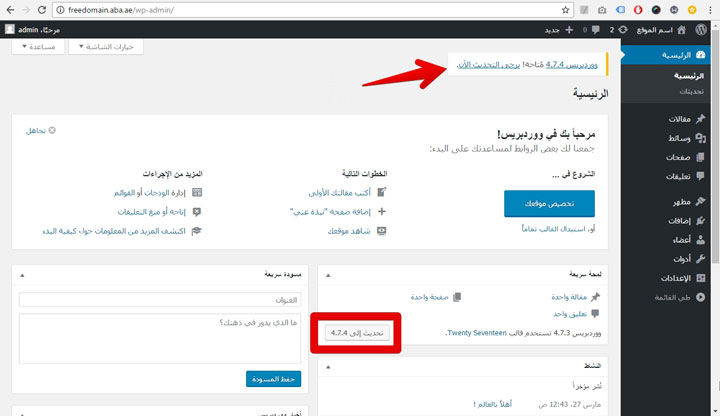Expand the خيارات الشاشة screen options dropdown
The width and height of the screenshot is (720, 416).
[x=106, y=46]
